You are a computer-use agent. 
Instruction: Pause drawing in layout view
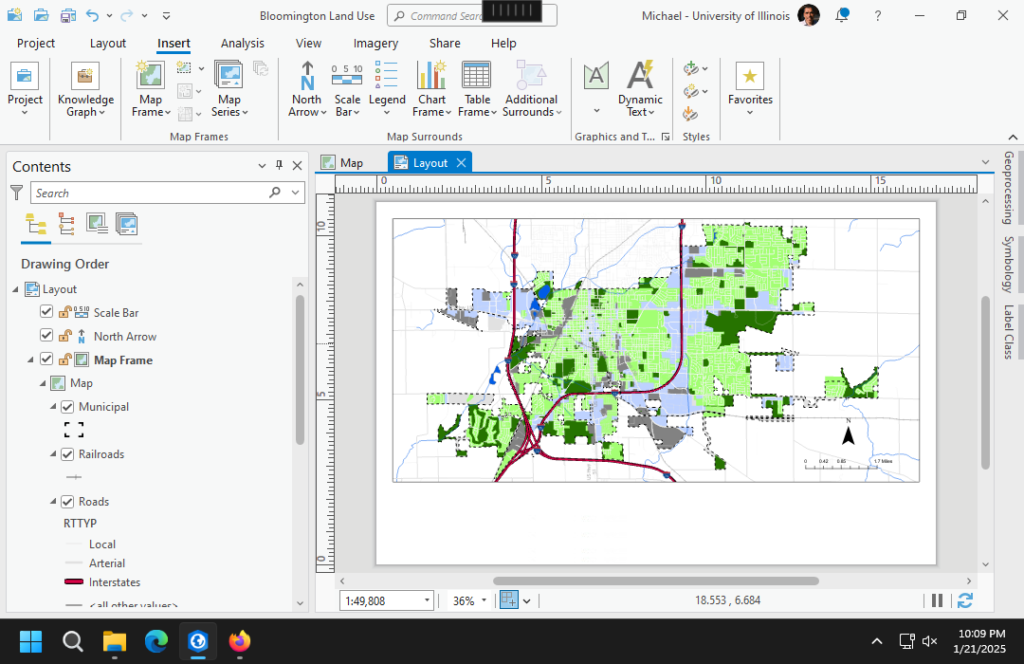[x=937, y=600]
